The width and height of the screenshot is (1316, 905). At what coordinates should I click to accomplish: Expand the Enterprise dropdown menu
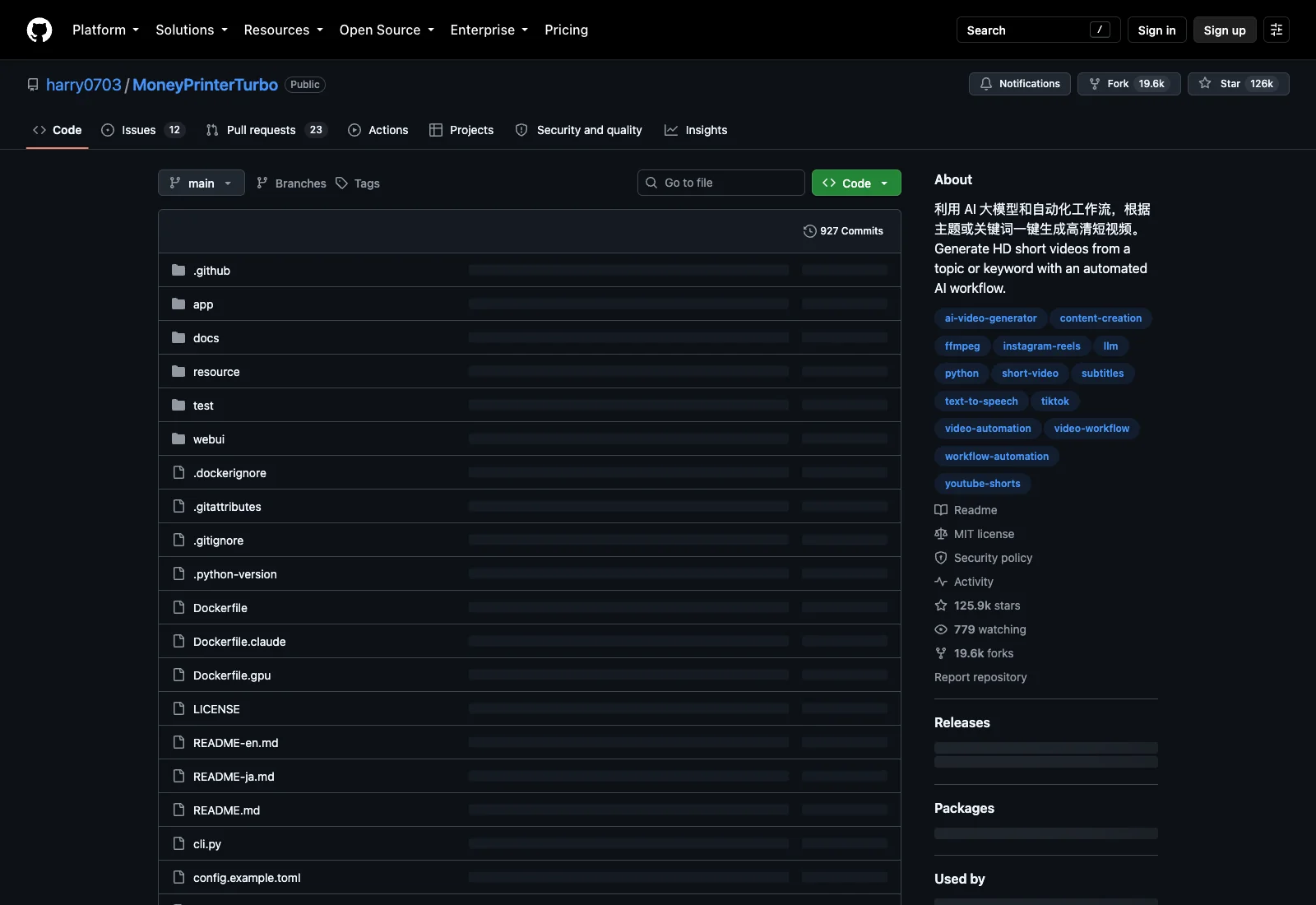tap(489, 30)
